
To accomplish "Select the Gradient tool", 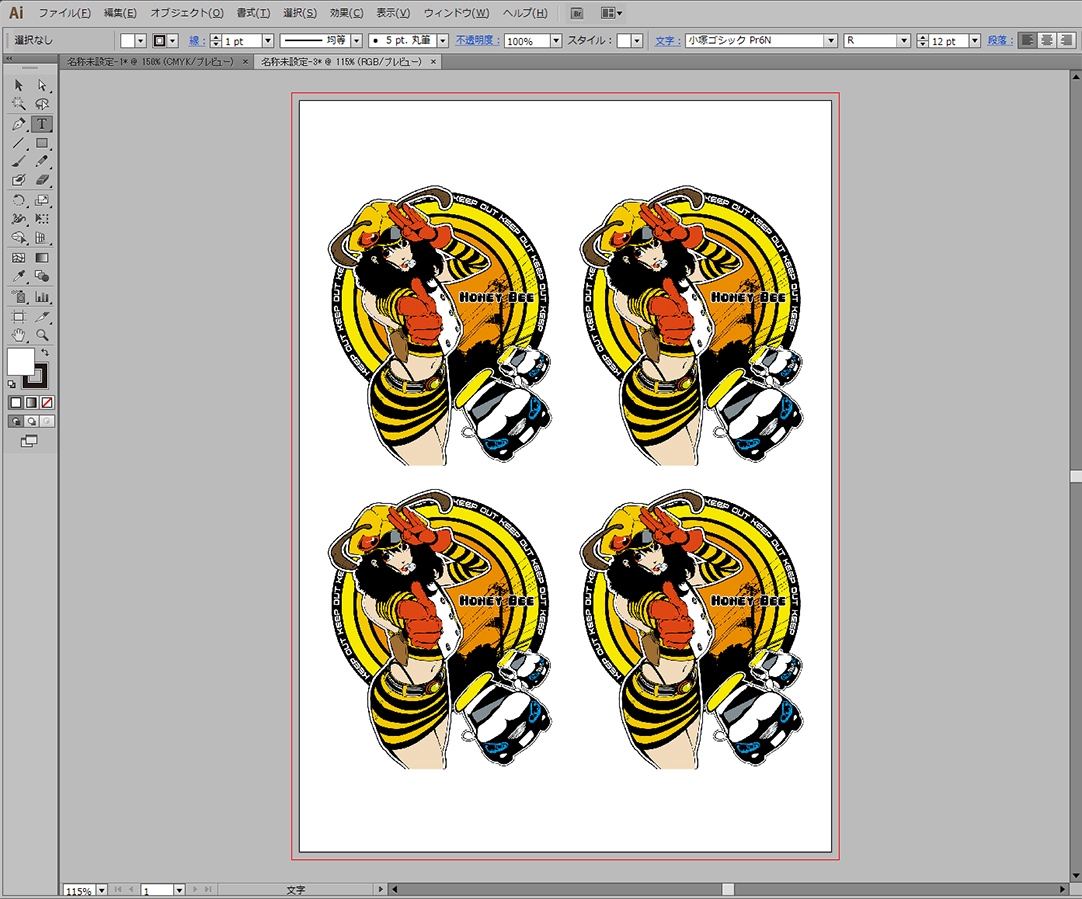I will tap(42, 257).
